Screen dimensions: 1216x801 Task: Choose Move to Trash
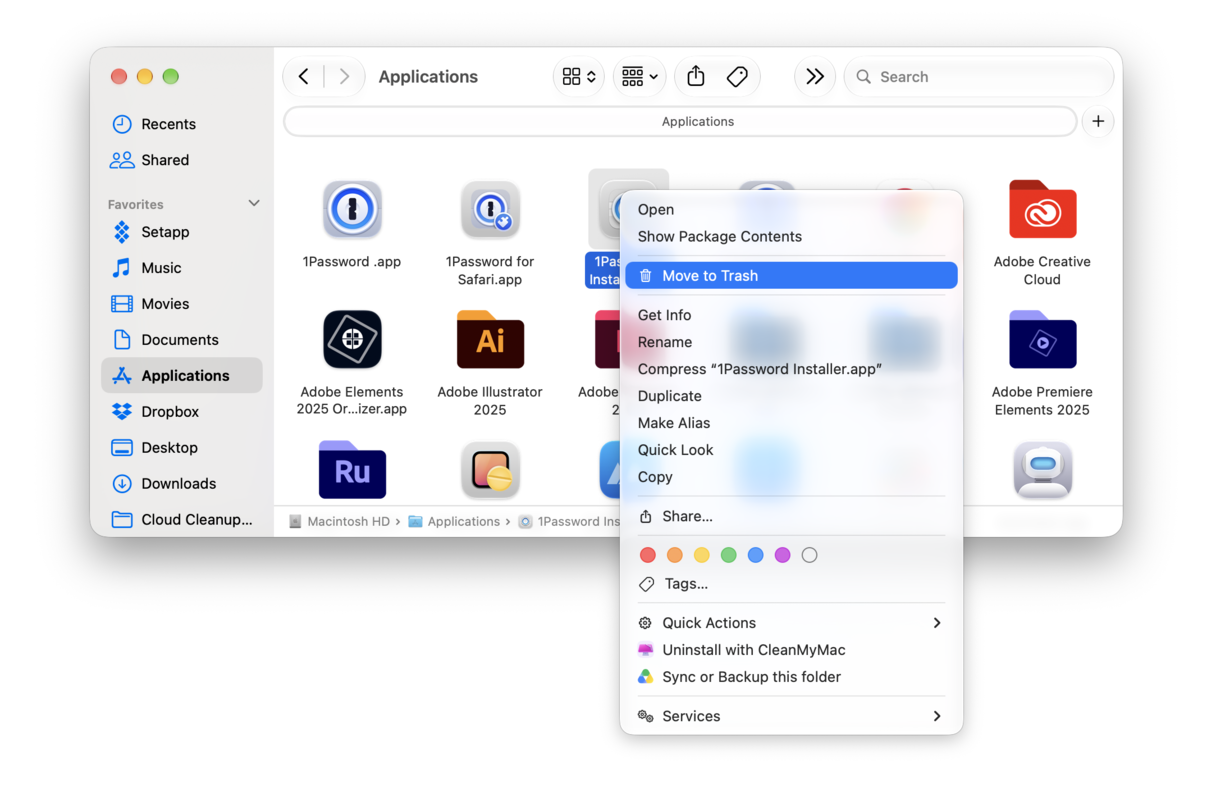point(791,275)
